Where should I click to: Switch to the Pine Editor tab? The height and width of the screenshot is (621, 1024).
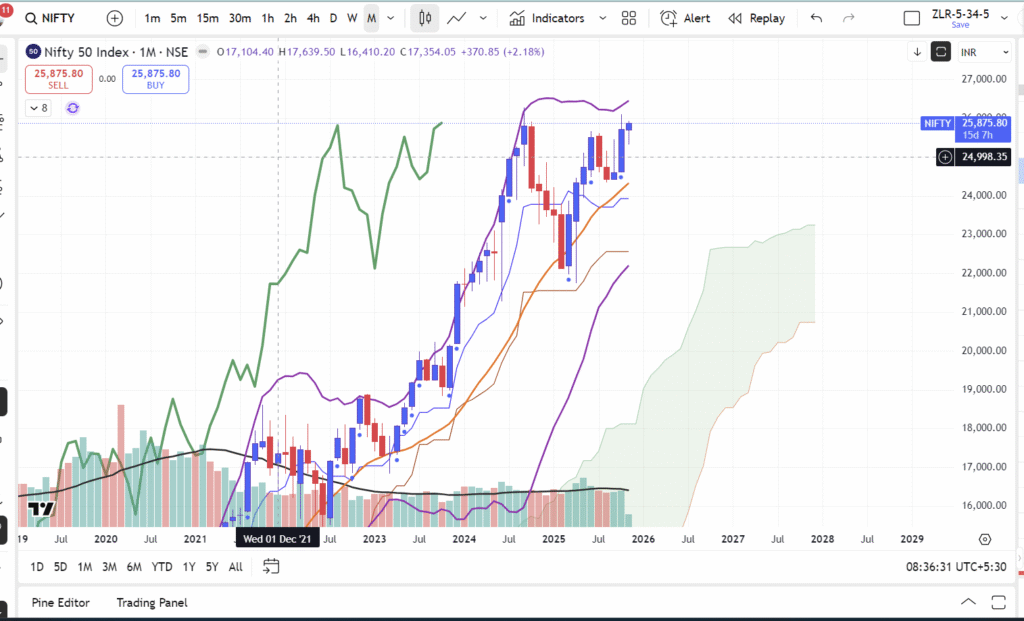60,603
